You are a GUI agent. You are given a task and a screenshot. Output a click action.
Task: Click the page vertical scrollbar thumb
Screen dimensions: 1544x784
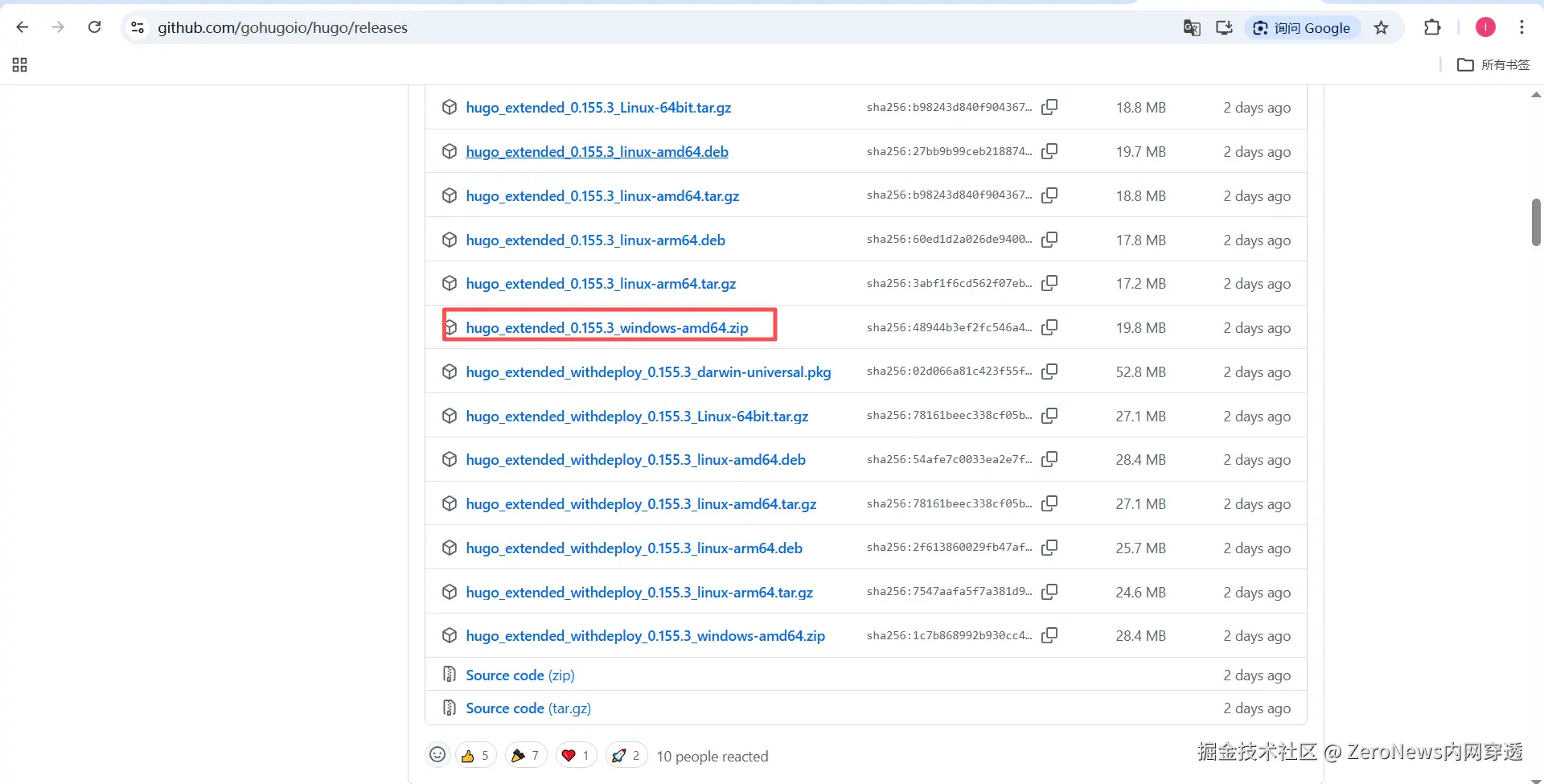tap(1536, 222)
